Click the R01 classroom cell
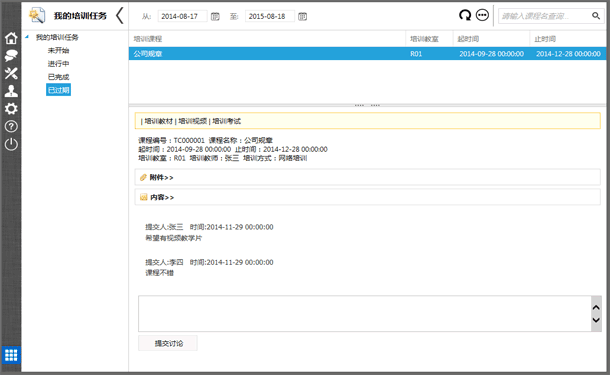The image size is (610, 375). pos(416,54)
